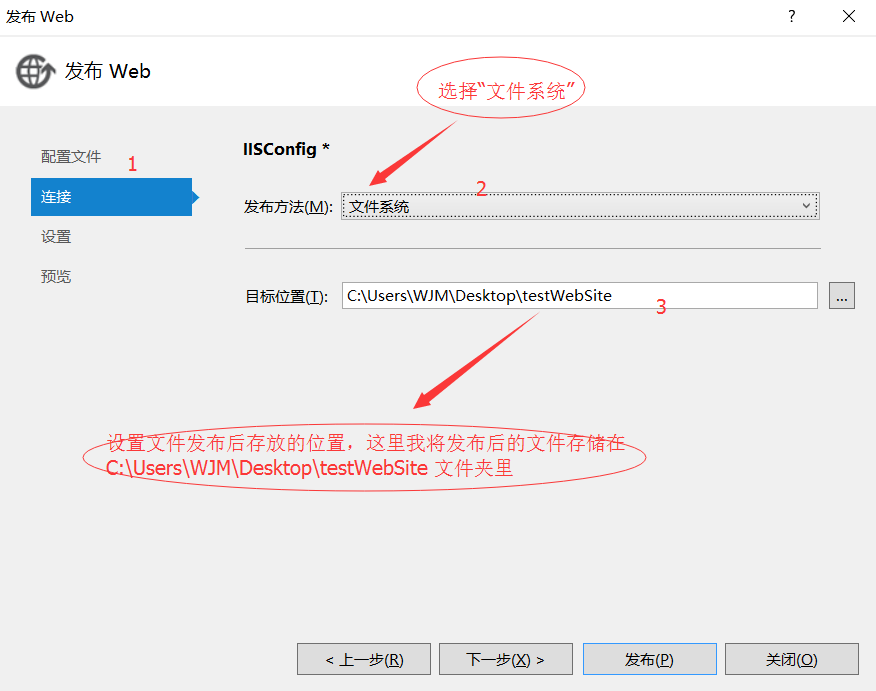Open the browse folder dialog with ... button
The image size is (876, 691).
(x=841, y=295)
